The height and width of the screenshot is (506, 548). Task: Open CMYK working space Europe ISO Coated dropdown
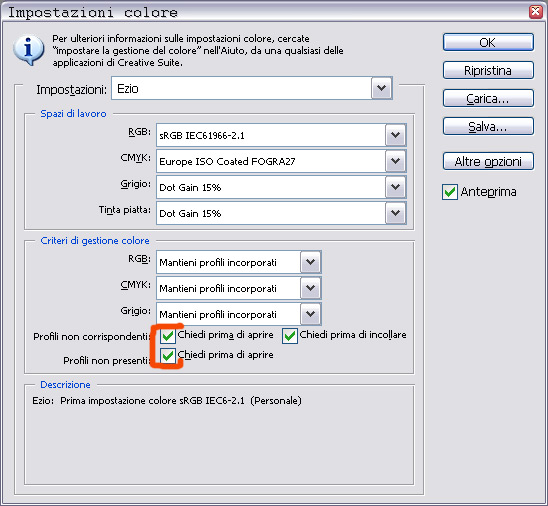tap(281, 161)
